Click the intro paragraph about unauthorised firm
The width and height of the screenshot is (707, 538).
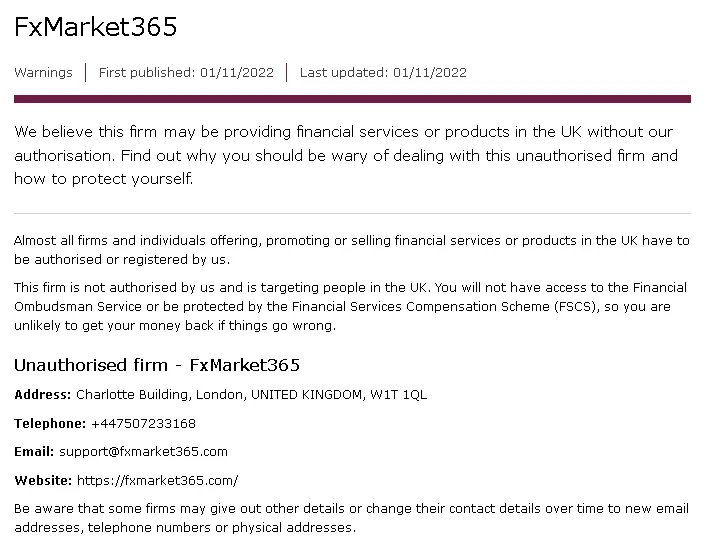(x=346, y=155)
